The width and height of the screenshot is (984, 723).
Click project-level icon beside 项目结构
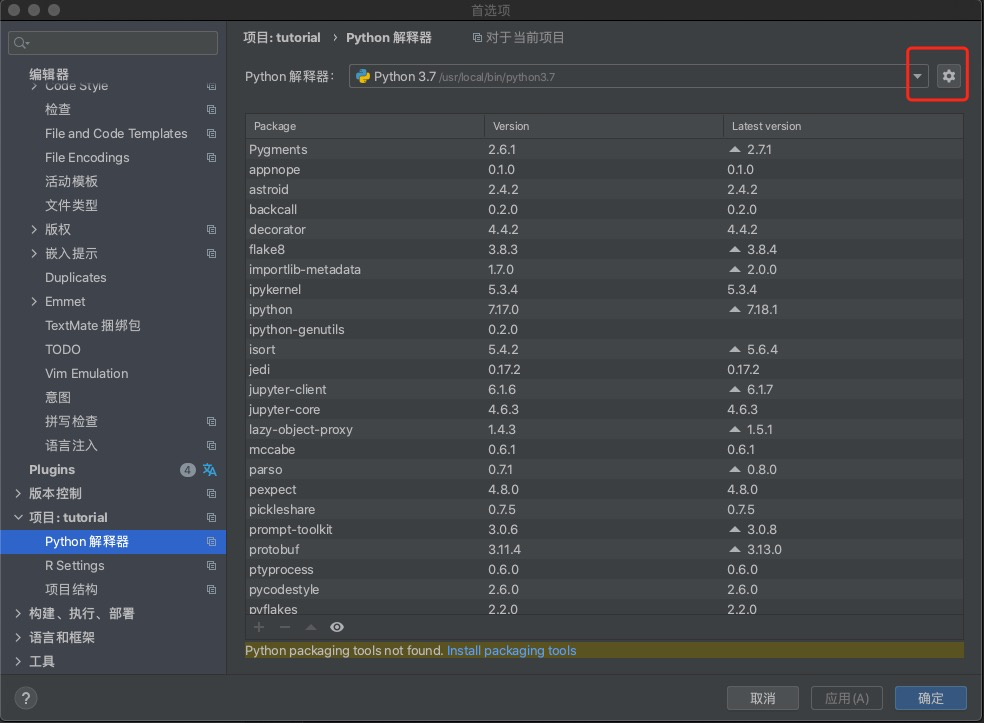211,590
